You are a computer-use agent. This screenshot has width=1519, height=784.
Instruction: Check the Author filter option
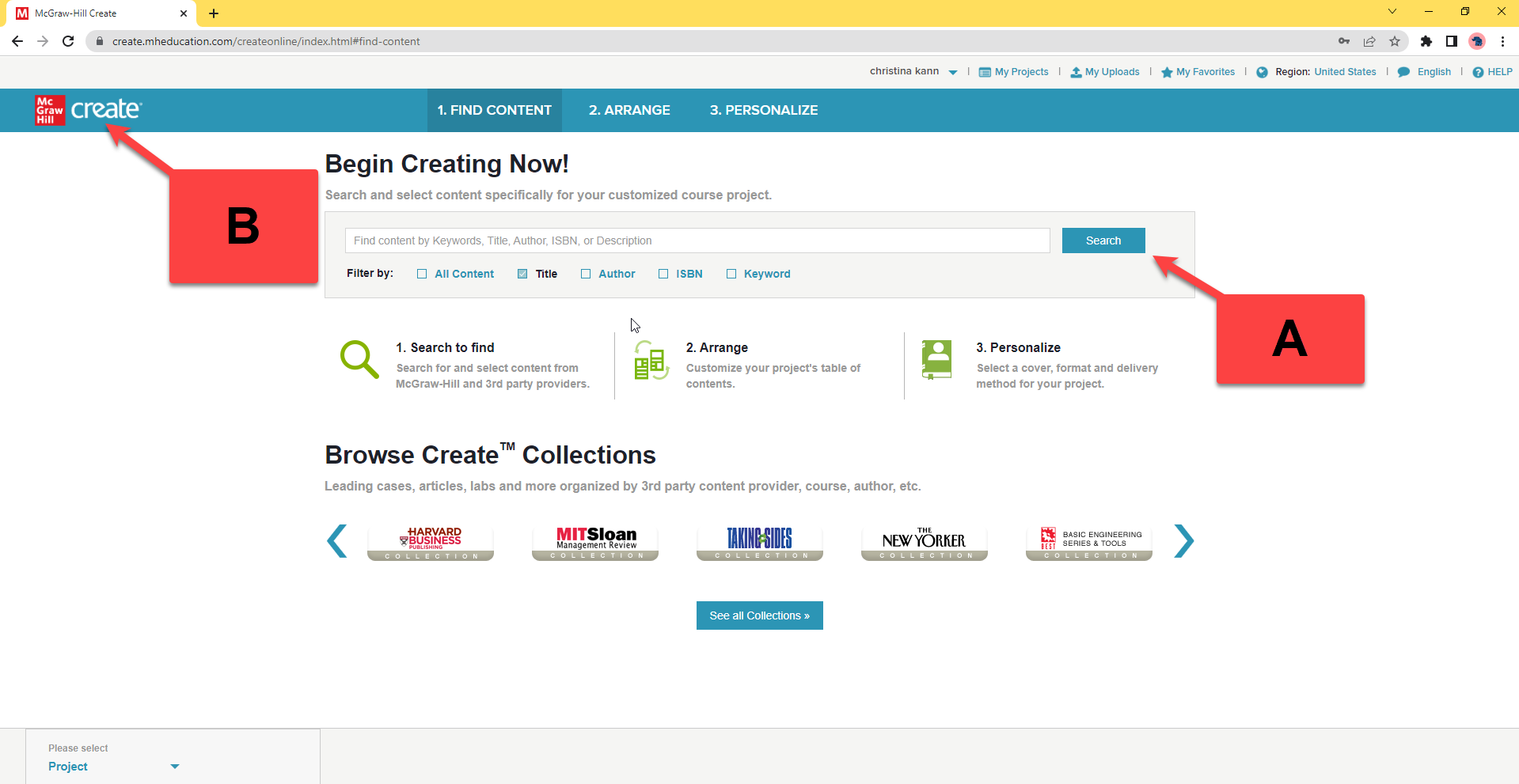(586, 274)
